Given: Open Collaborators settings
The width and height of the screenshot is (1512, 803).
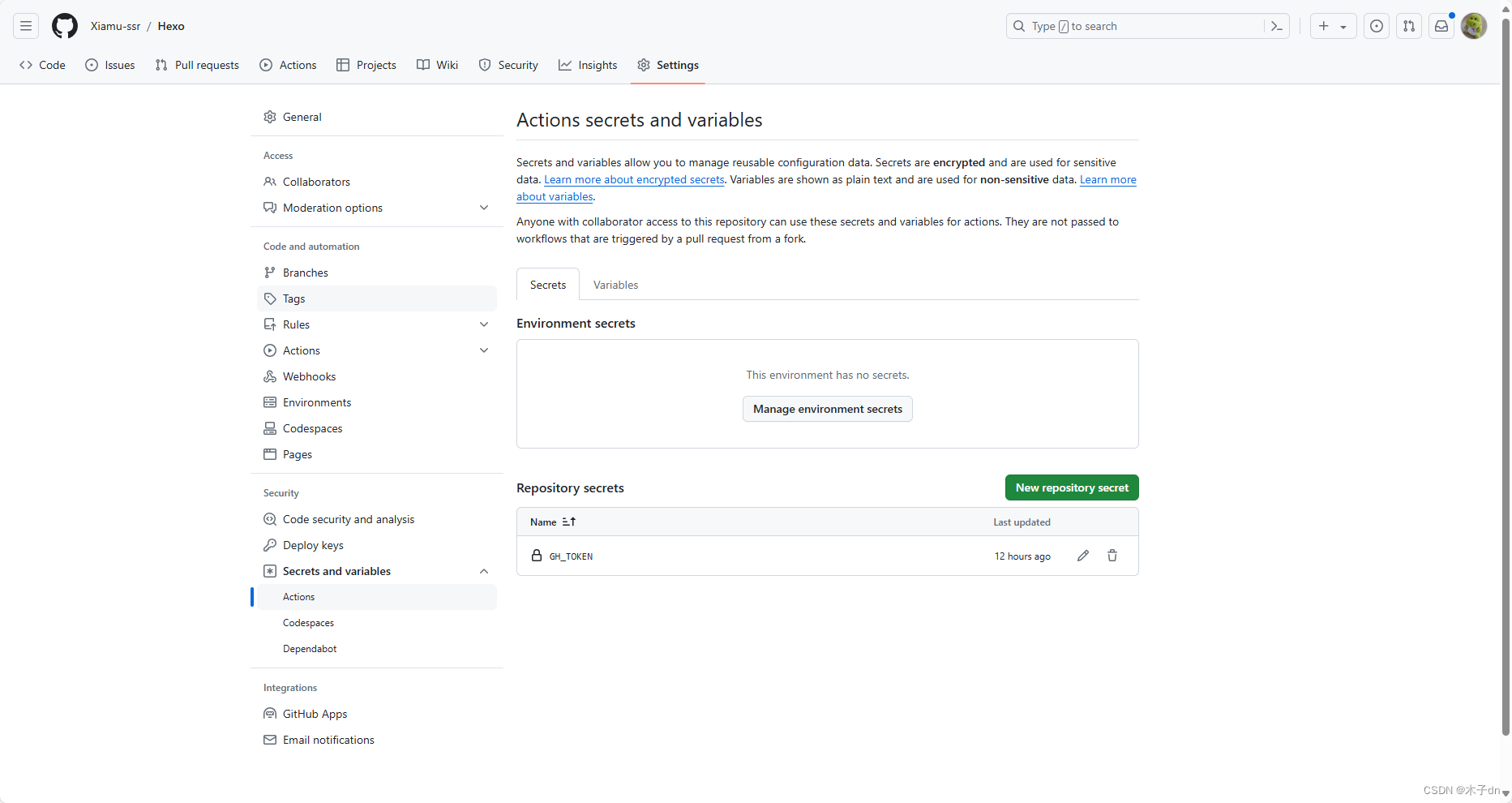Looking at the screenshot, I should pos(377,182).
